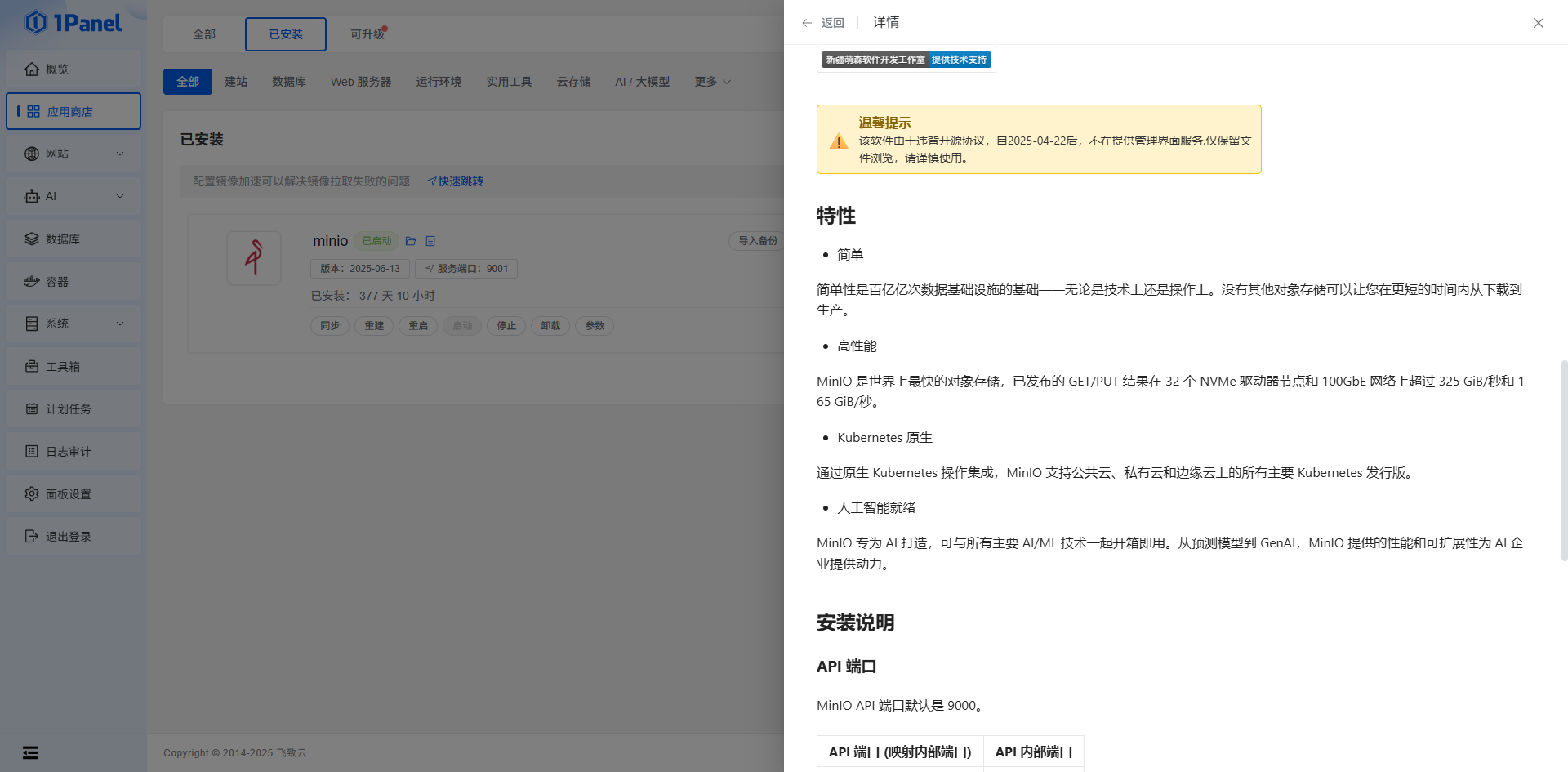Viewport: 1568px width, 772px height.
Task: Filter apps by 数据库 category
Action: [x=289, y=82]
